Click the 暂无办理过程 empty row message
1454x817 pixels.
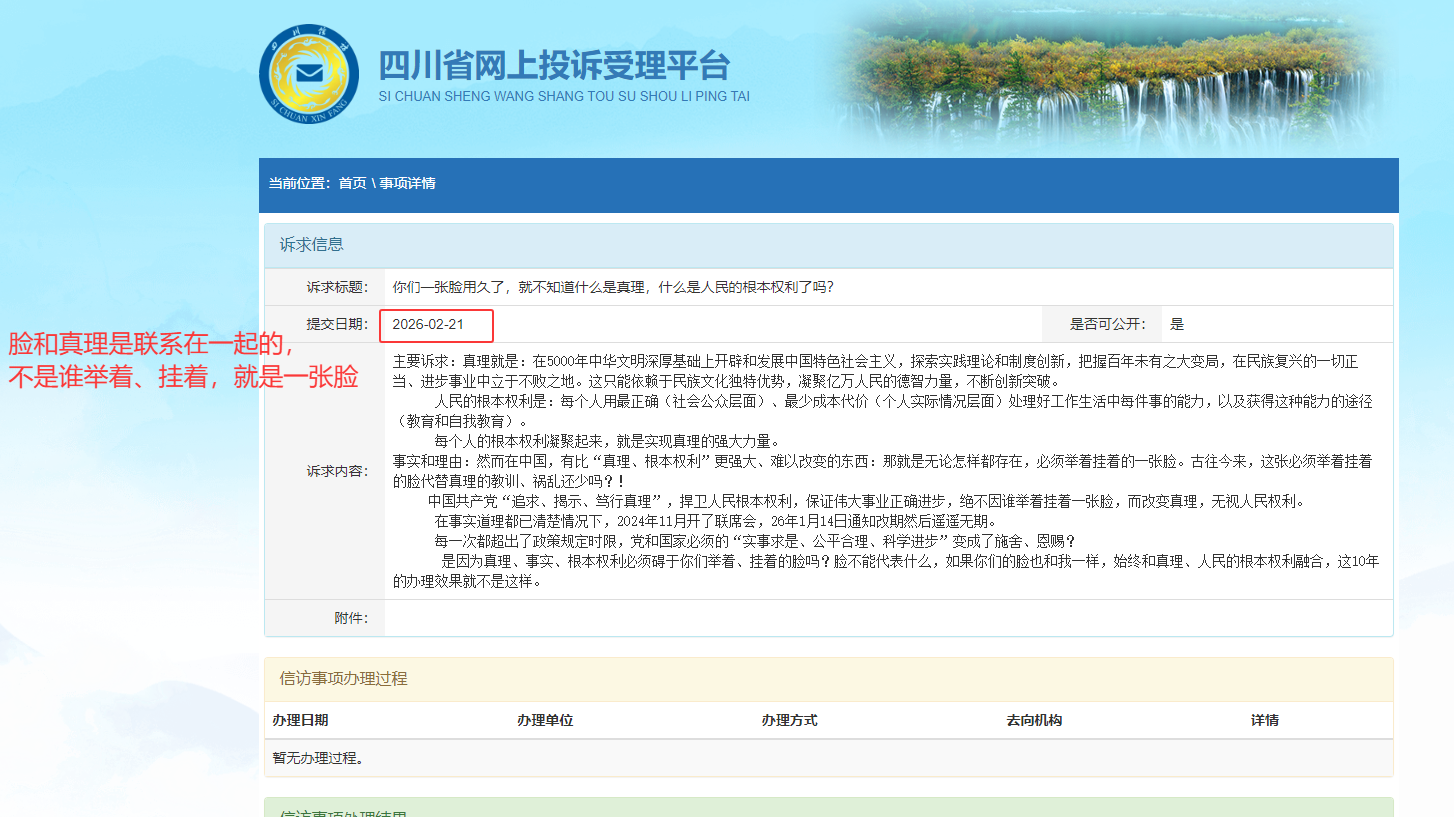(x=318, y=759)
